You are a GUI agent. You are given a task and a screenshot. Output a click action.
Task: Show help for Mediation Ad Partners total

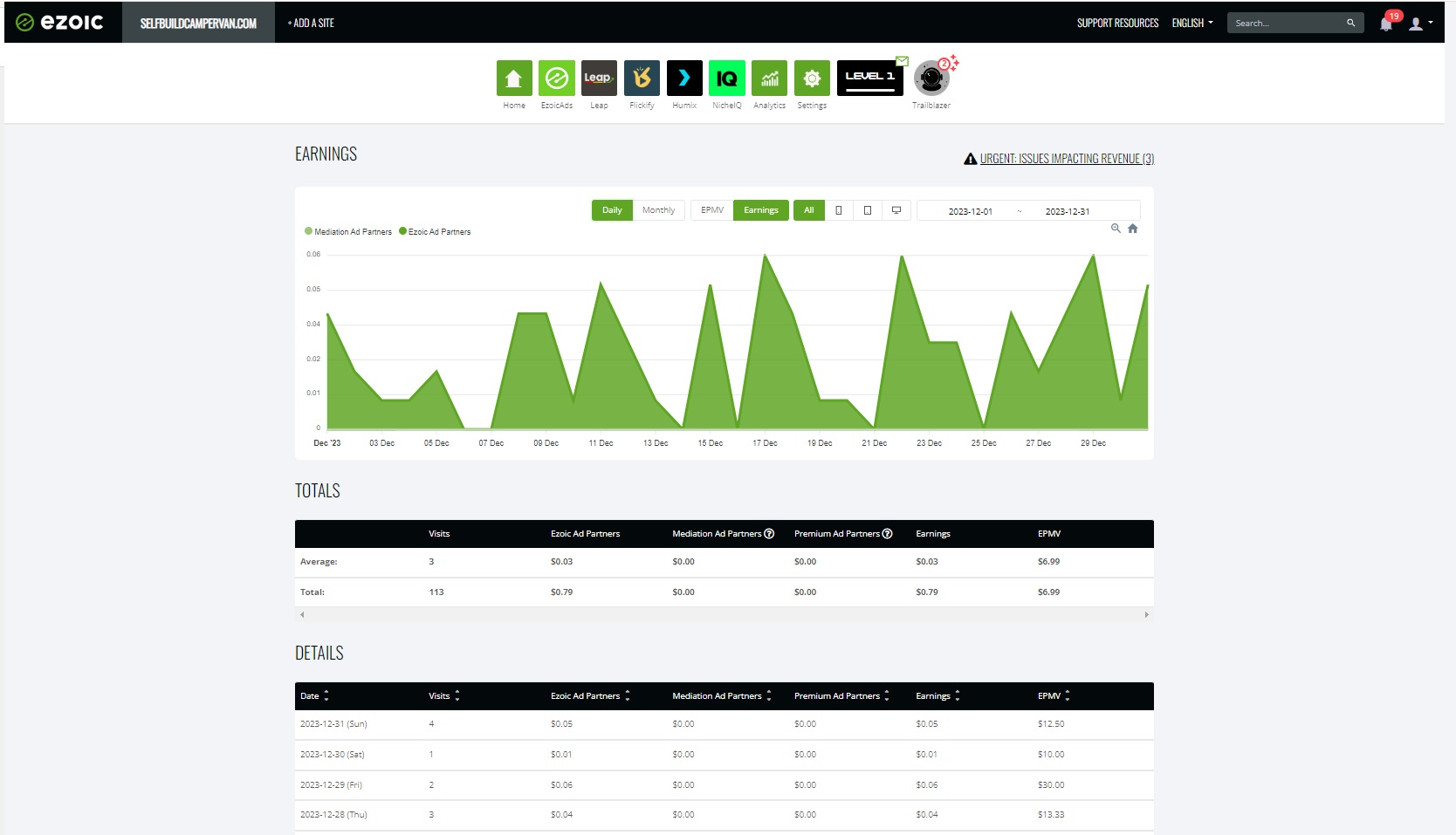[x=769, y=534]
